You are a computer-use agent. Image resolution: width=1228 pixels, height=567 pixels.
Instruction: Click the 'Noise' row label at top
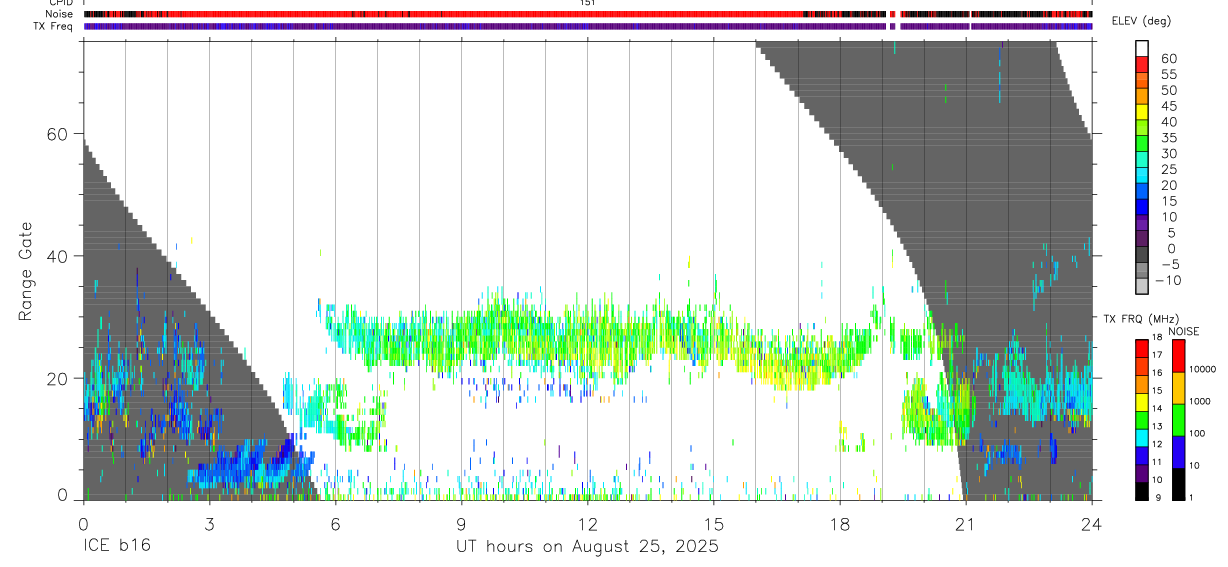point(60,14)
